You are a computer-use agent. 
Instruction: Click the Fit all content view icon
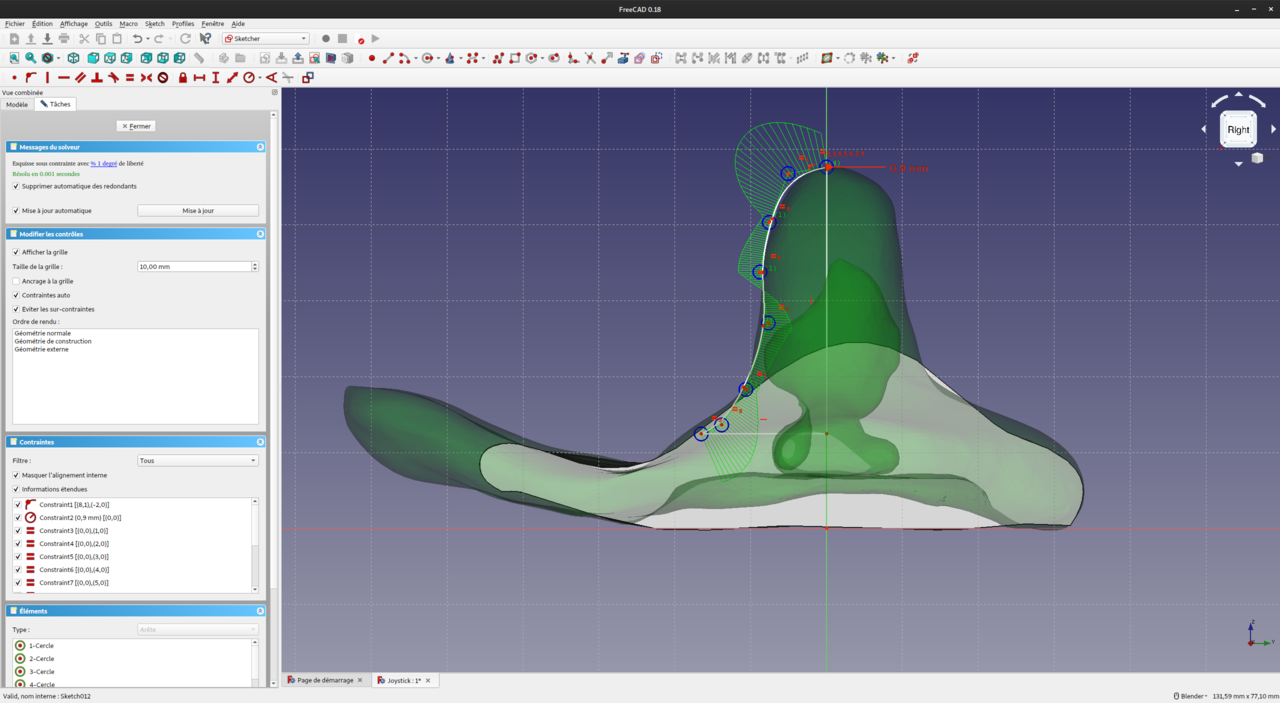coord(14,58)
